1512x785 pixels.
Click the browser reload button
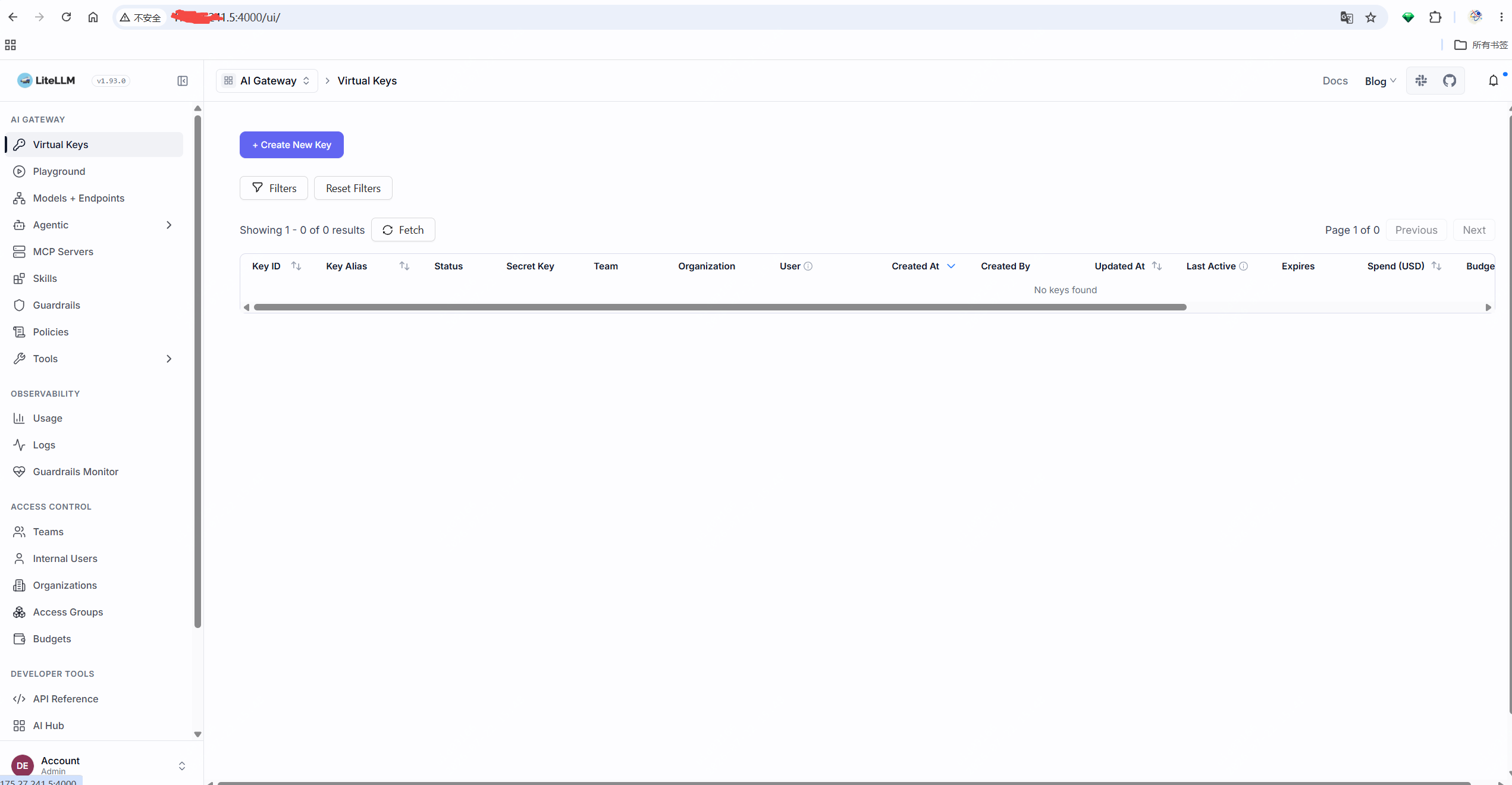point(66,17)
